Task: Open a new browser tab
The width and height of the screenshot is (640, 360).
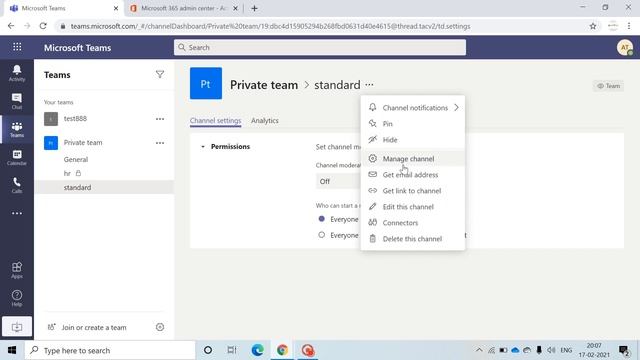Action: coord(254,8)
